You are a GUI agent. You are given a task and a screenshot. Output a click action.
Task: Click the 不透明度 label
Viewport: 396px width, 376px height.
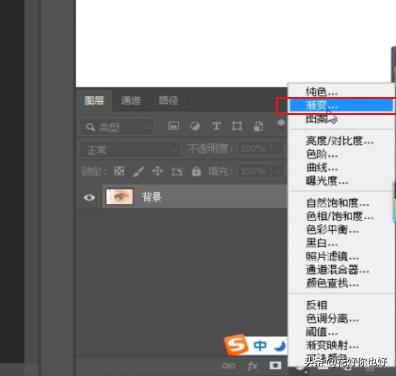coord(209,149)
